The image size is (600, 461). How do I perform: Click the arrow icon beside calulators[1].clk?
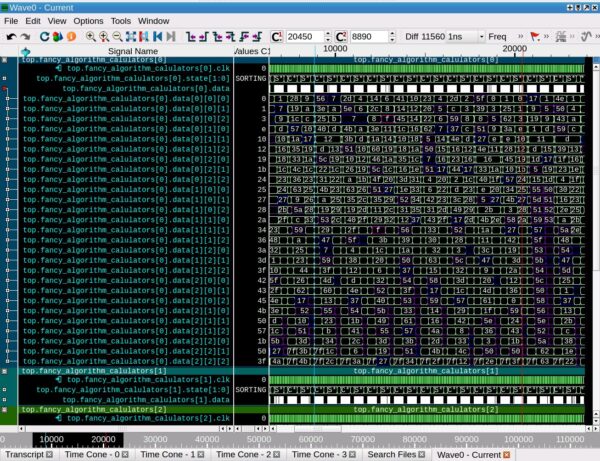pos(59,380)
